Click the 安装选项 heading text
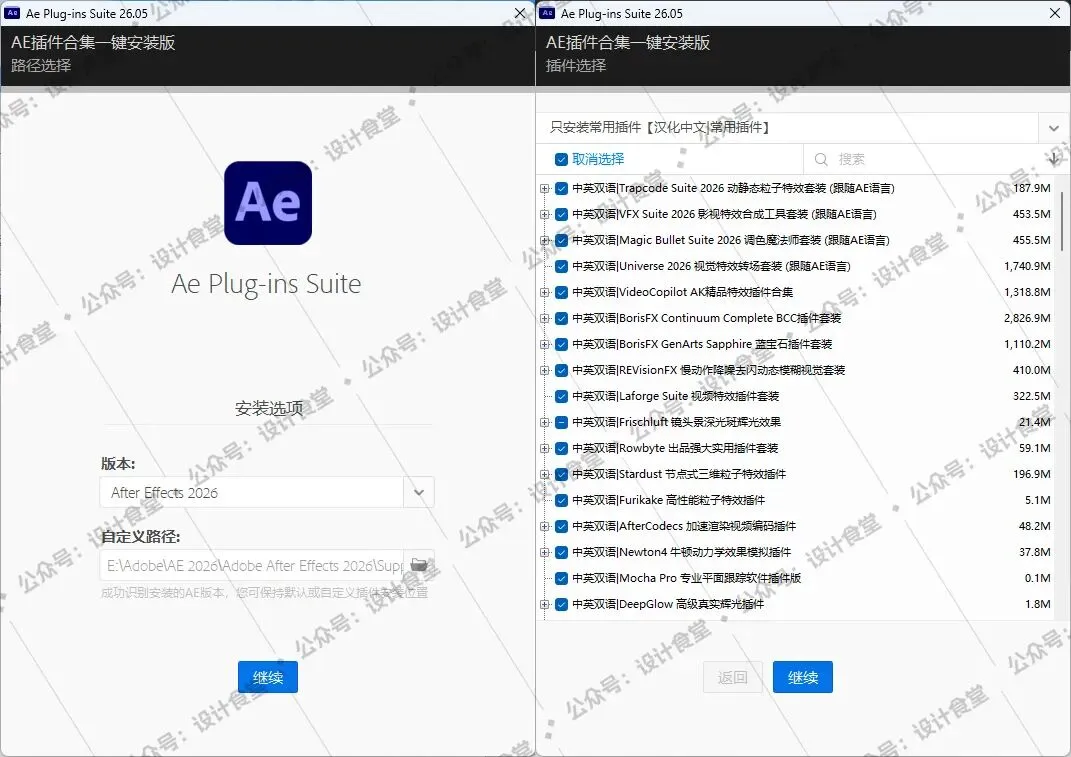Image resolution: width=1071 pixels, height=757 pixels. tap(269, 409)
